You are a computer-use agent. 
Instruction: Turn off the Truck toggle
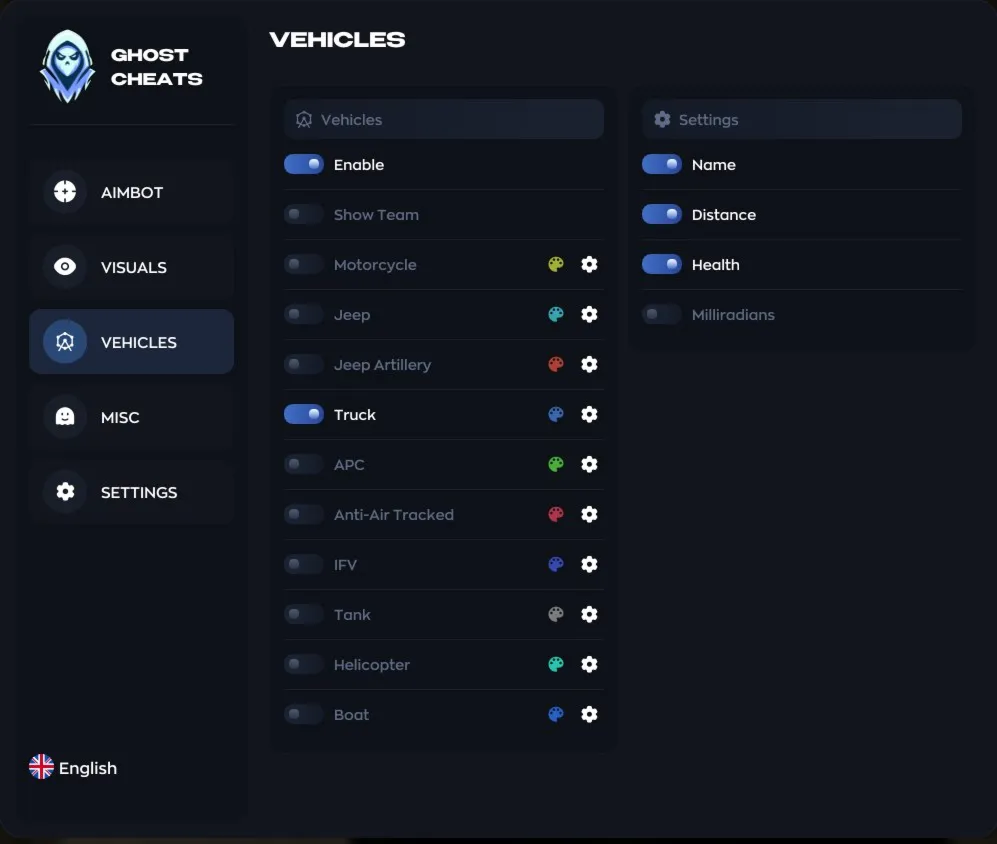[304, 414]
